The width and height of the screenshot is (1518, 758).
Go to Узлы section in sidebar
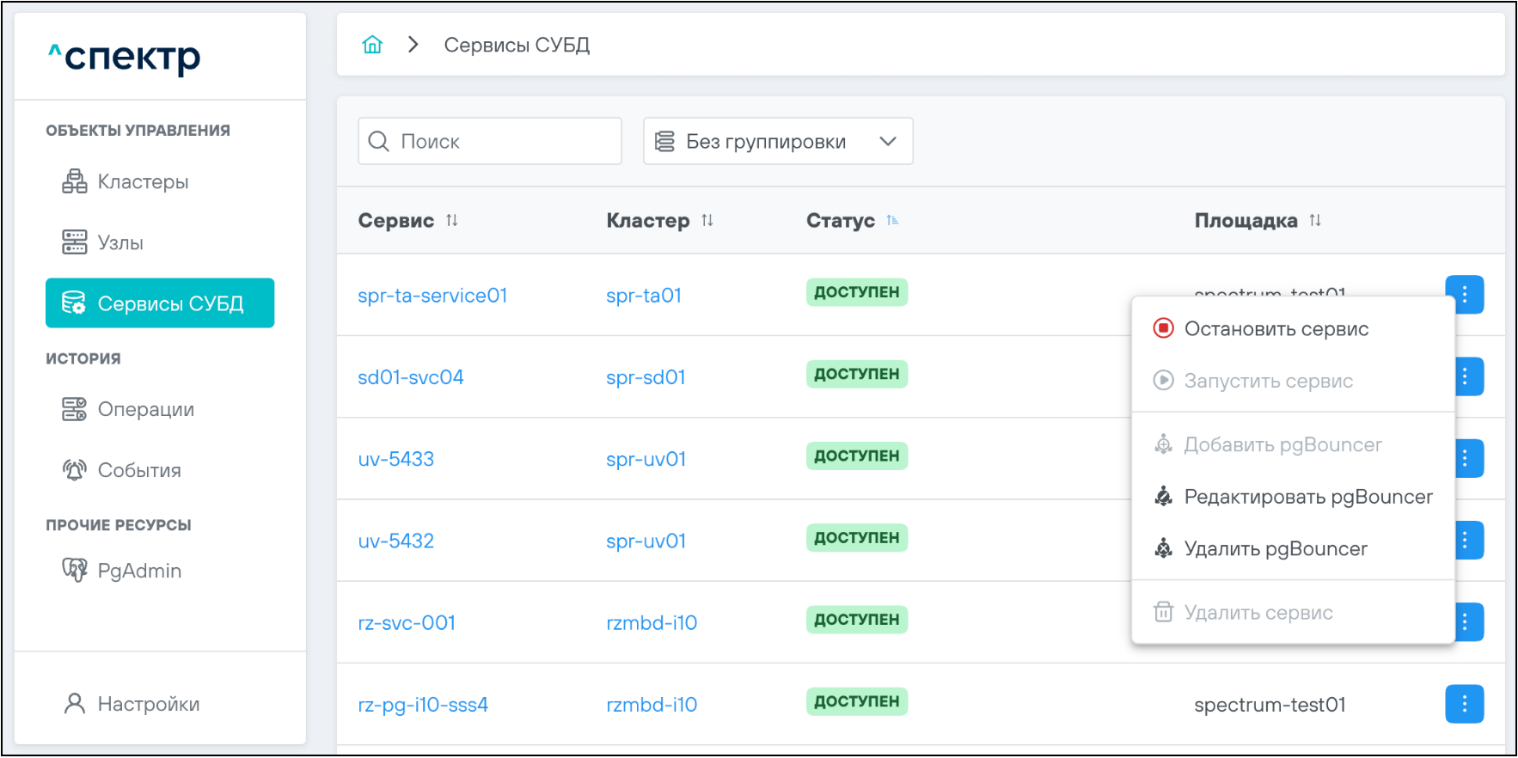pos(120,243)
